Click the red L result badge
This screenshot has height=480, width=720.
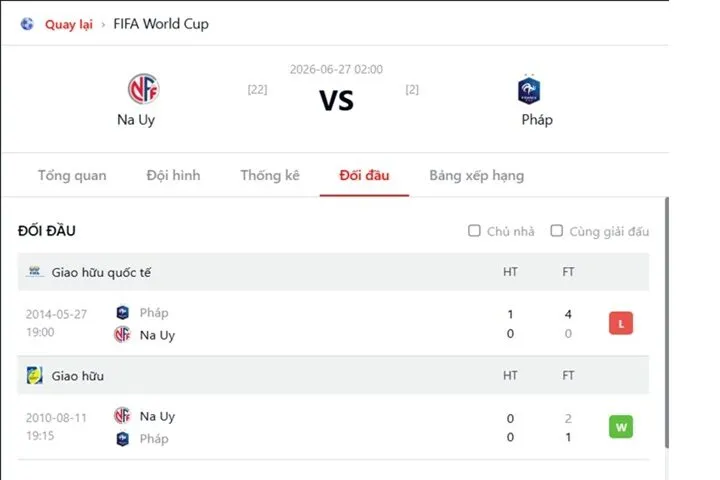click(621, 323)
